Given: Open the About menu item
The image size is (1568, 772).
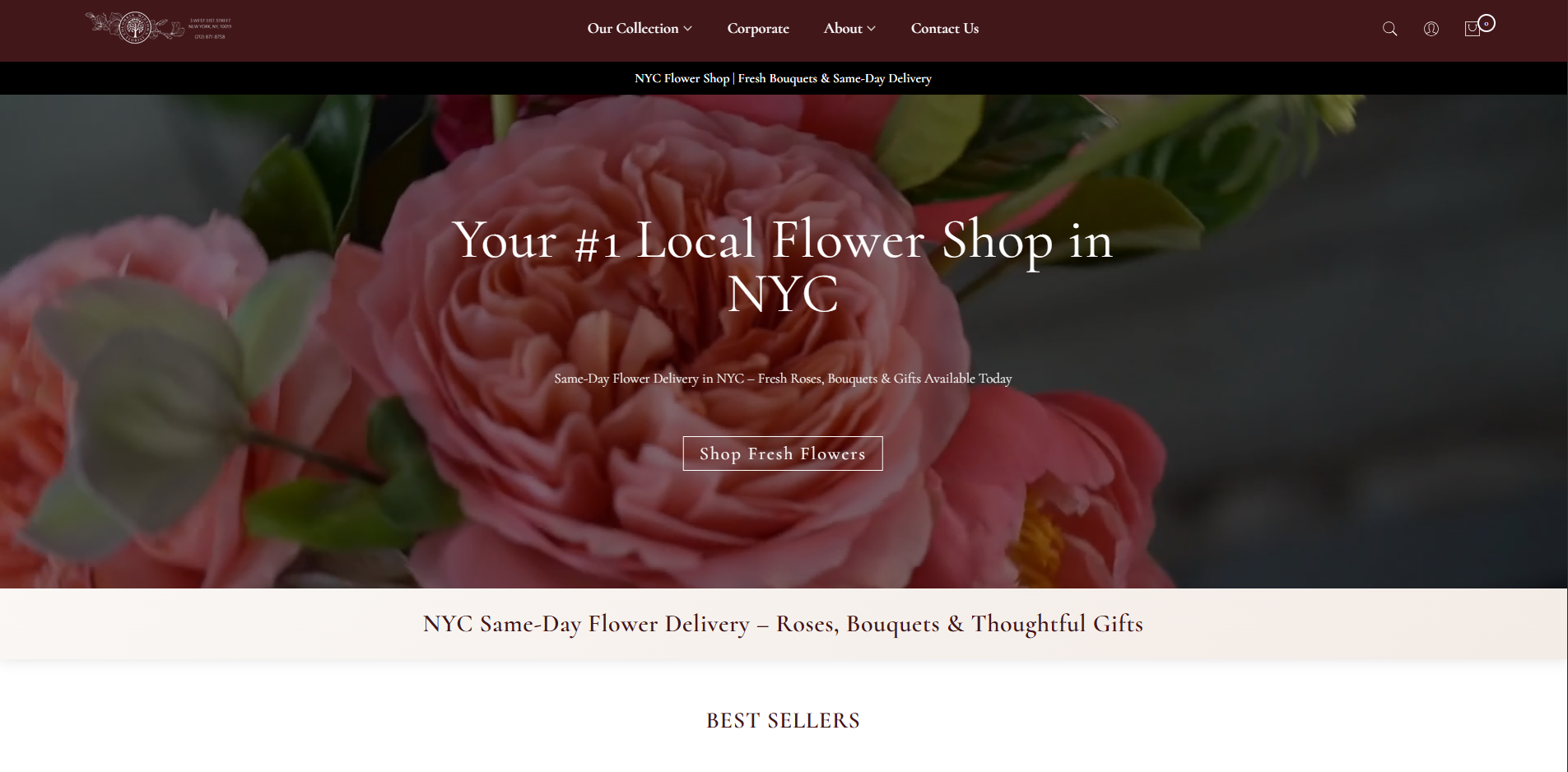Looking at the screenshot, I should (x=843, y=29).
